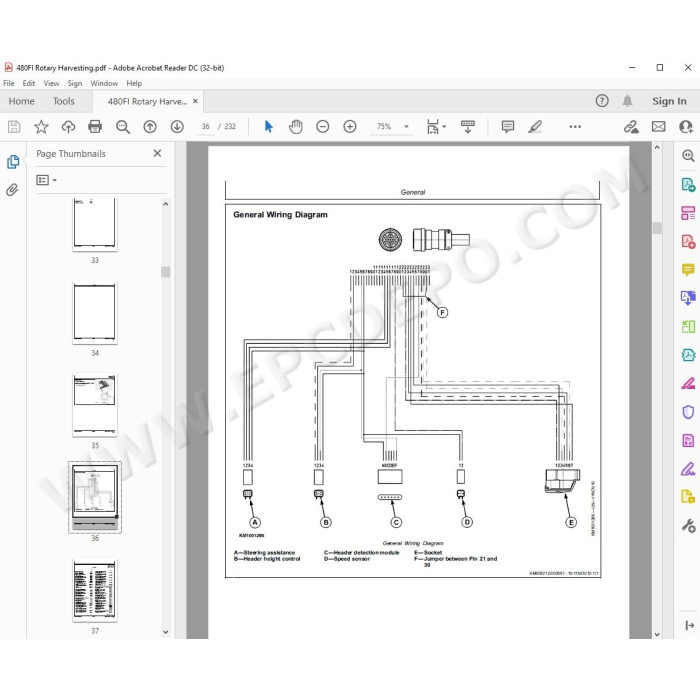Screen dimensions: 700x700
Task: Click thumbnails panel scroll up arrow
Action: tap(166, 204)
